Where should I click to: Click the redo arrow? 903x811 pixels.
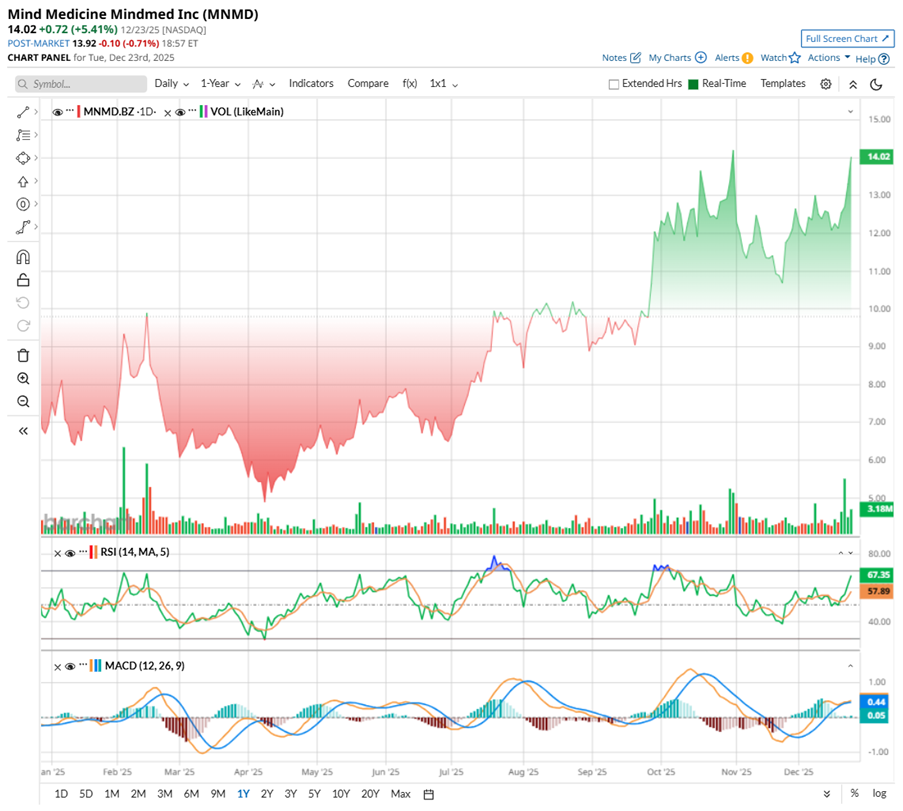[23, 326]
